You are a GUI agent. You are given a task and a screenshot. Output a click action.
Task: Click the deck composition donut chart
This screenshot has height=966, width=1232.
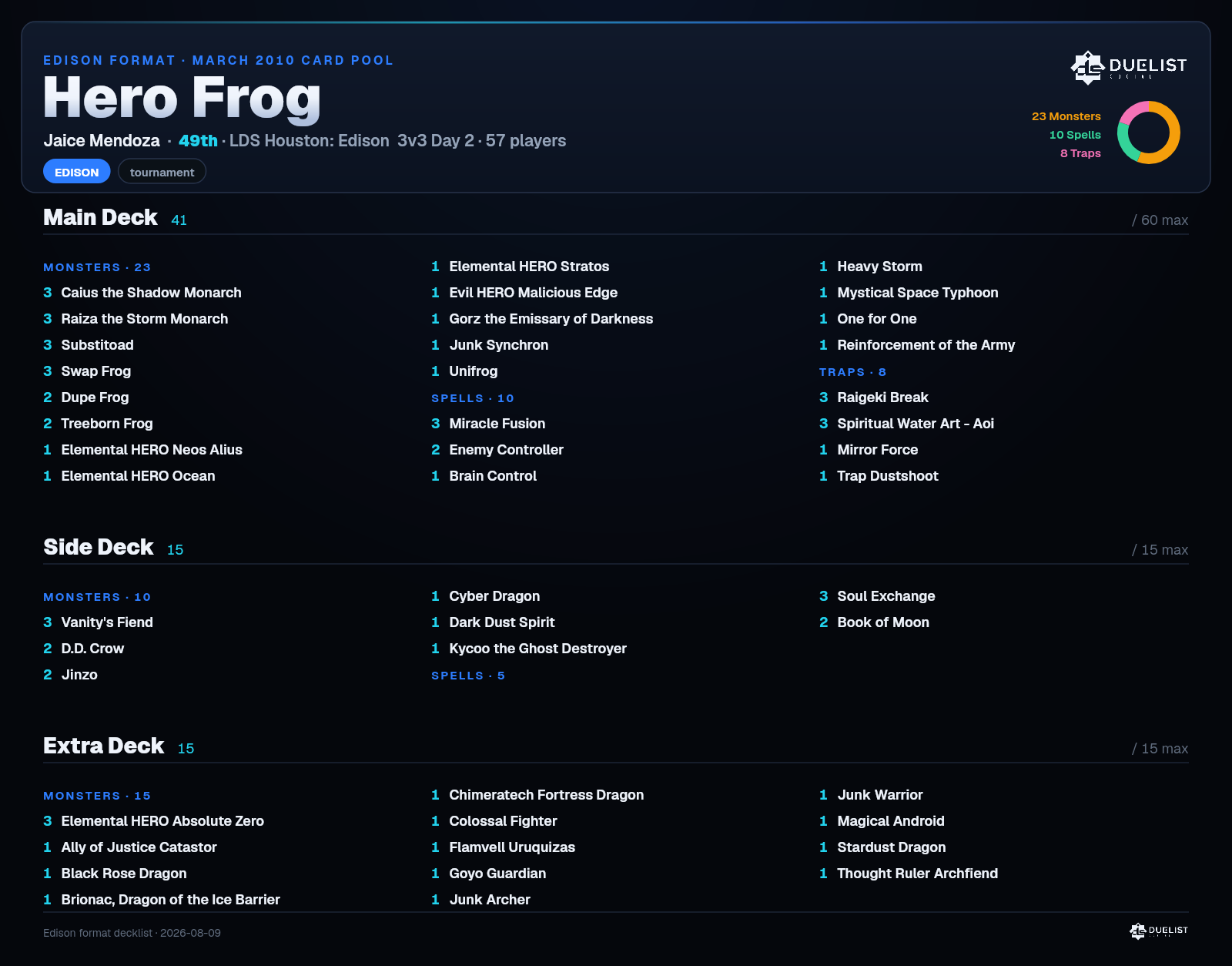tap(1149, 132)
